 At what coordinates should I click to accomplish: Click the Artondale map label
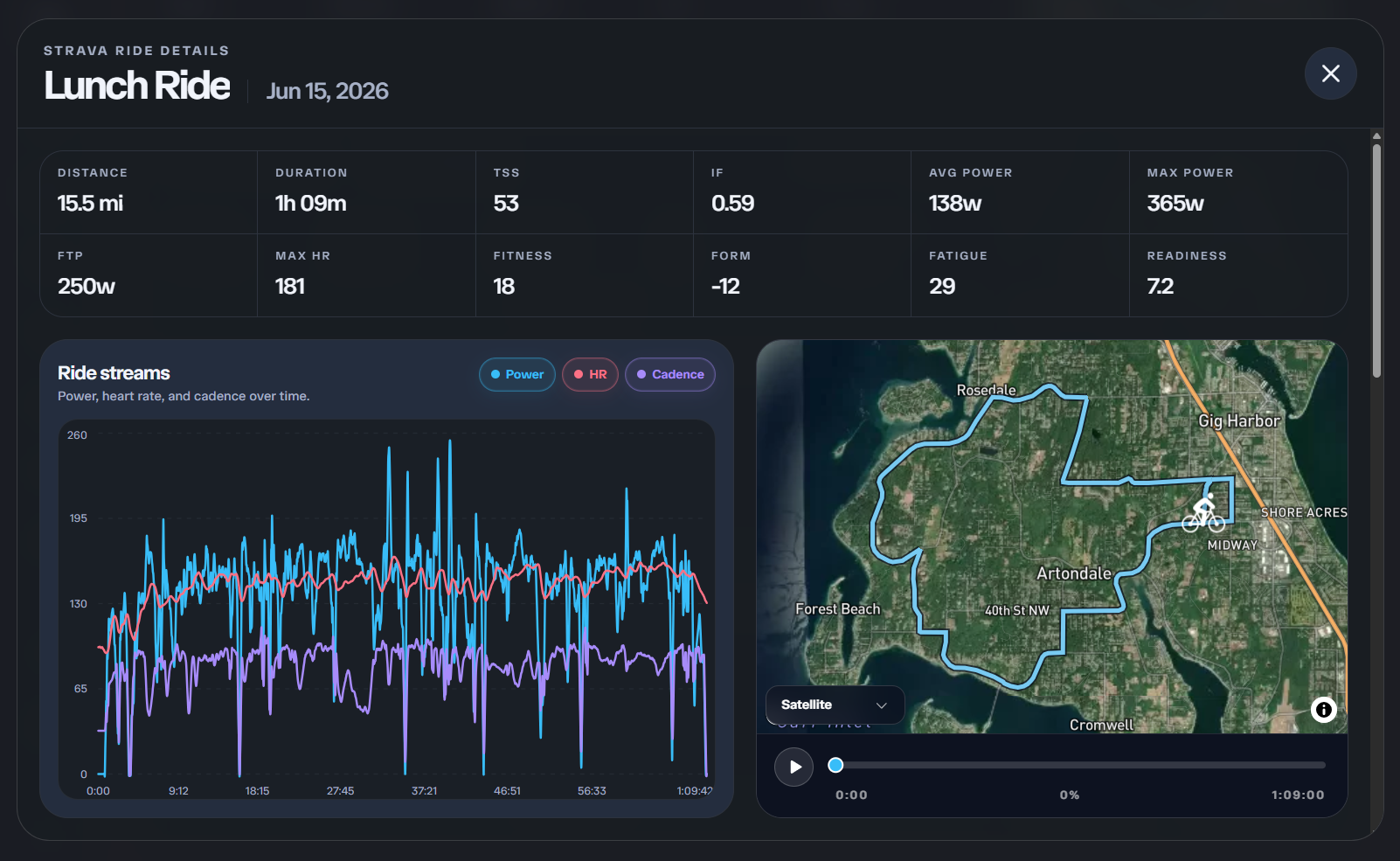(x=1074, y=573)
